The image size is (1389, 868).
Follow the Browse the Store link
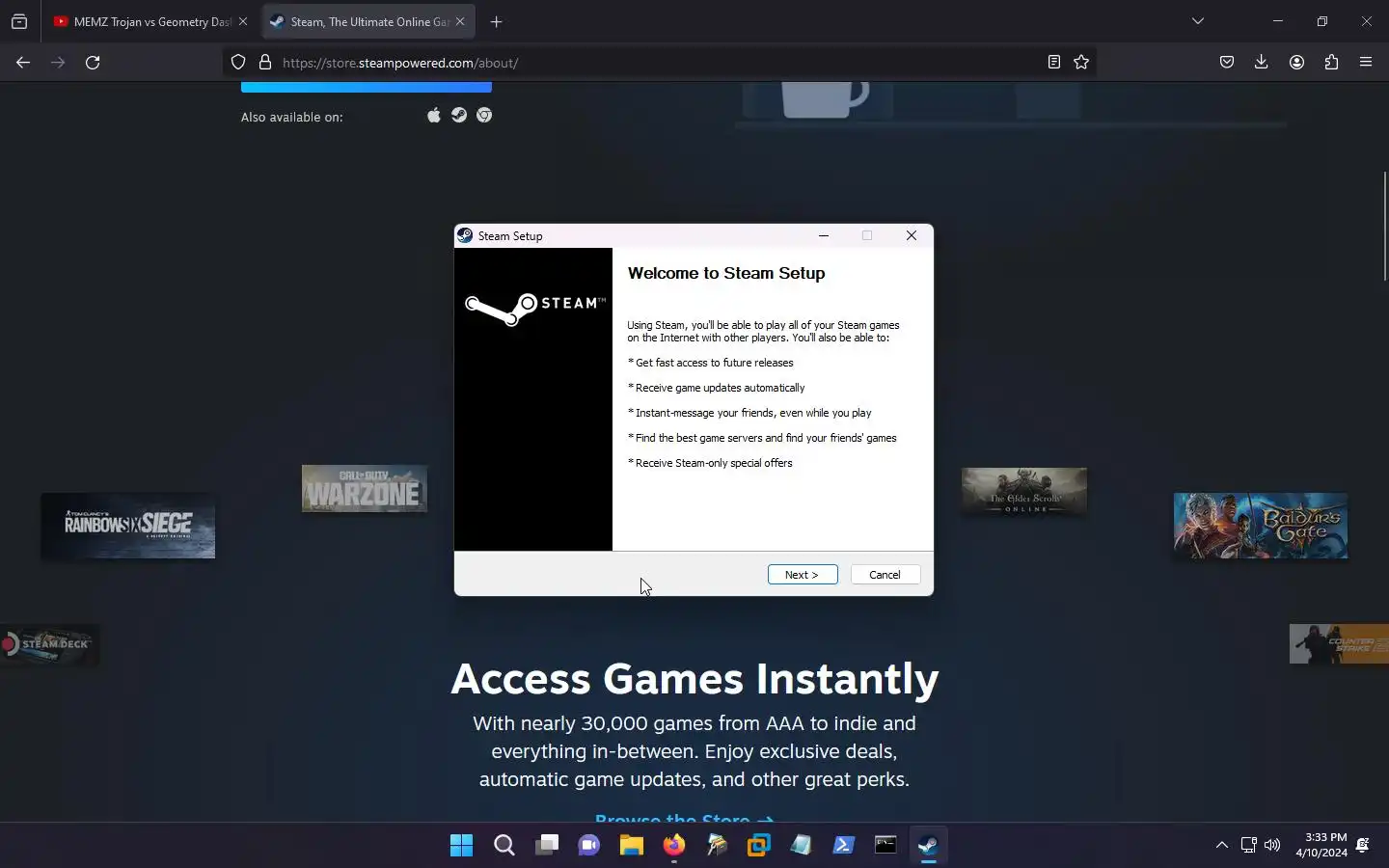[x=685, y=819]
